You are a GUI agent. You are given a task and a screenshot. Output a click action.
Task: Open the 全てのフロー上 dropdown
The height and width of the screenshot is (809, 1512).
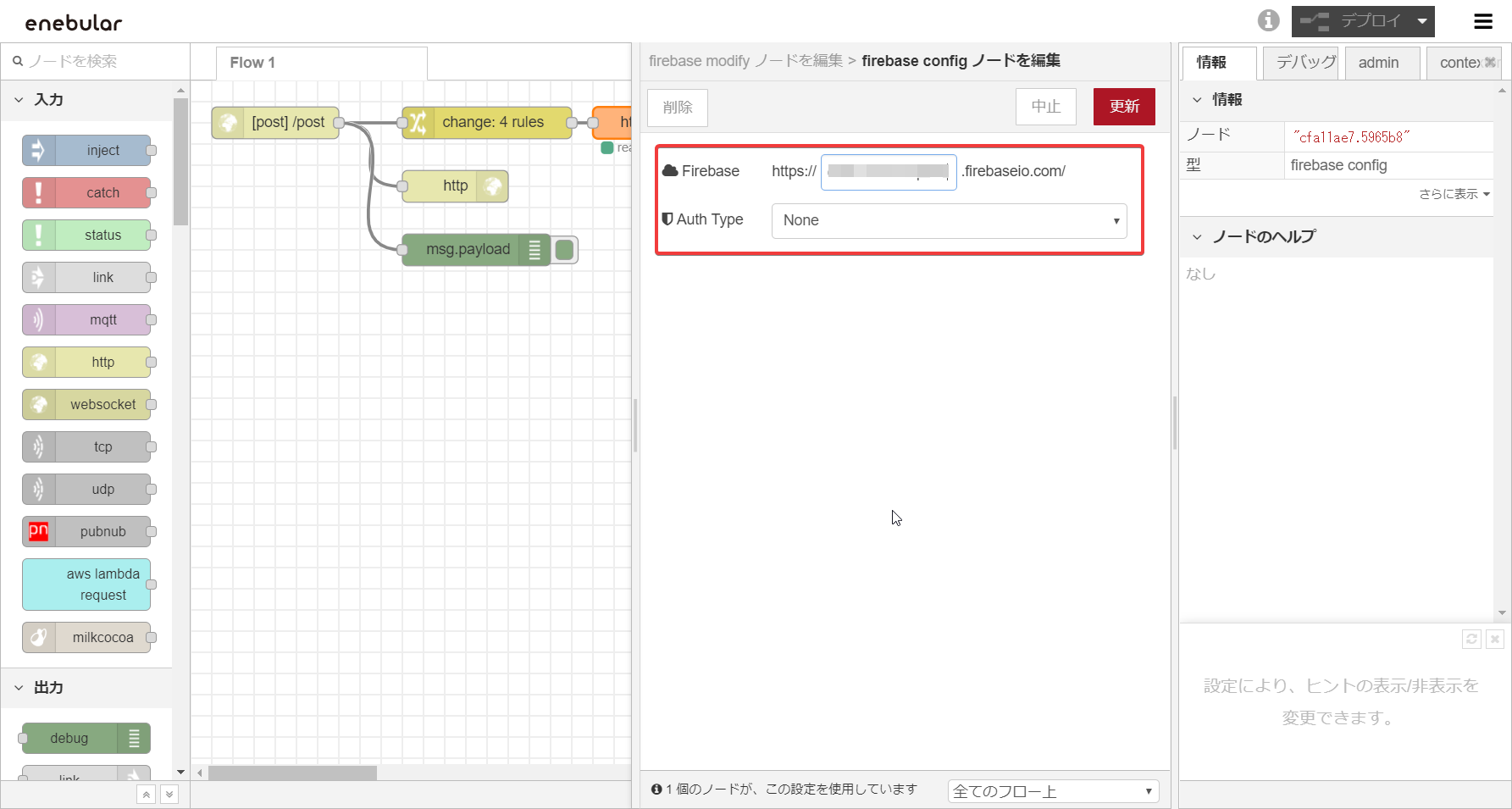coord(1052,790)
